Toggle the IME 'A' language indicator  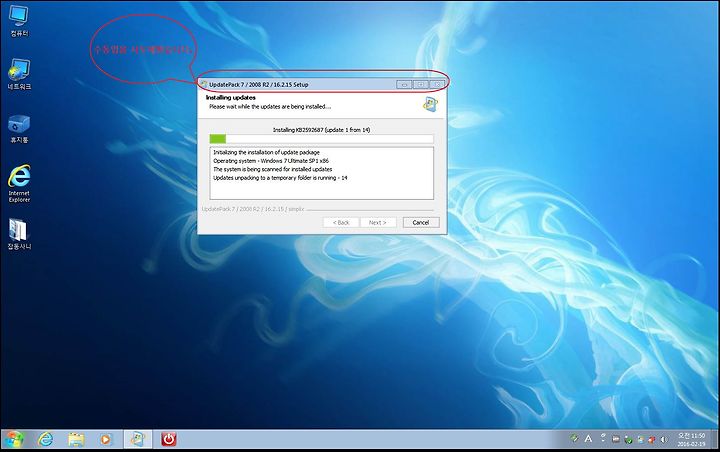coord(588,439)
